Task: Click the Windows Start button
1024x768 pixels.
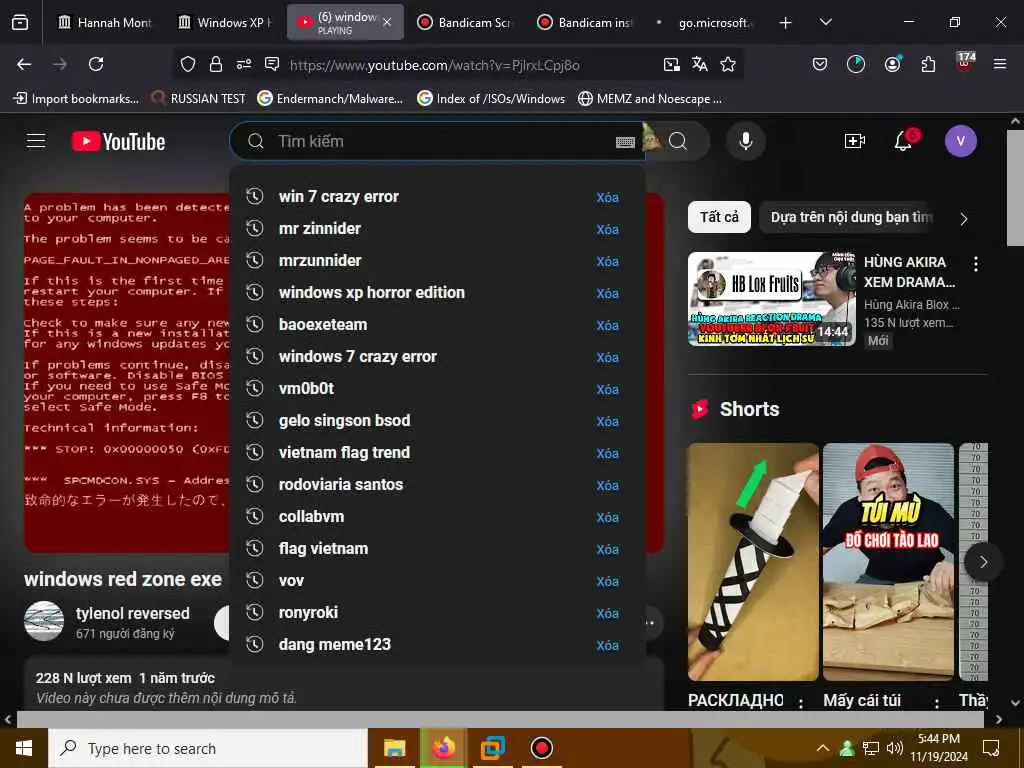Action: 24,748
